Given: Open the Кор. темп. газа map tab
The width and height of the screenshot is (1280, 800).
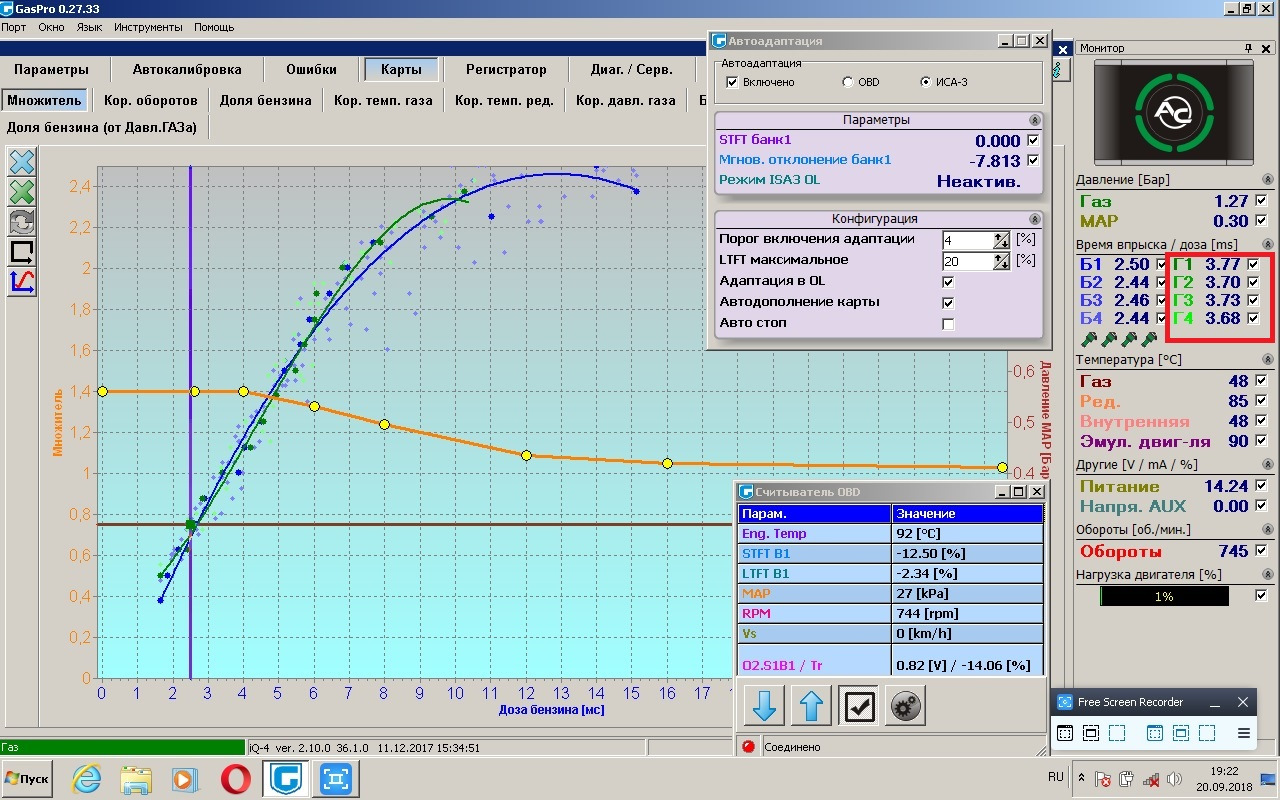Looking at the screenshot, I should click(x=383, y=100).
